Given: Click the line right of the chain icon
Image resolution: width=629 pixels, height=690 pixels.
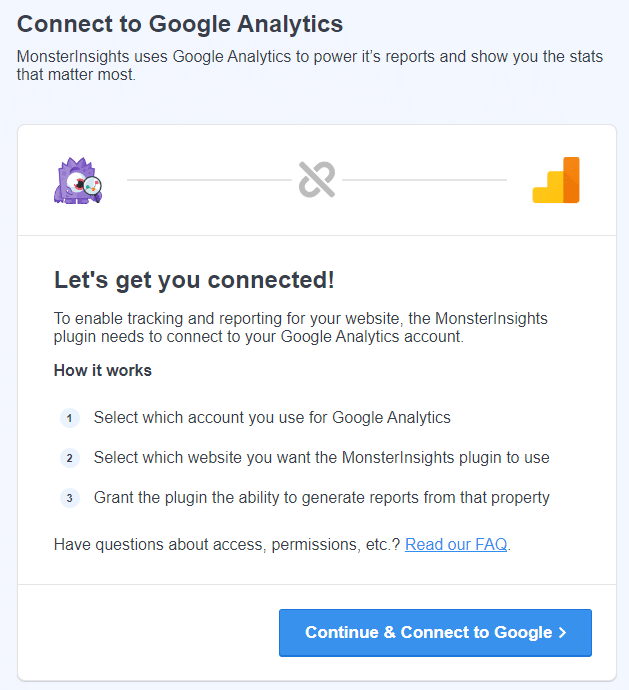Looking at the screenshot, I should coord(424,180).
